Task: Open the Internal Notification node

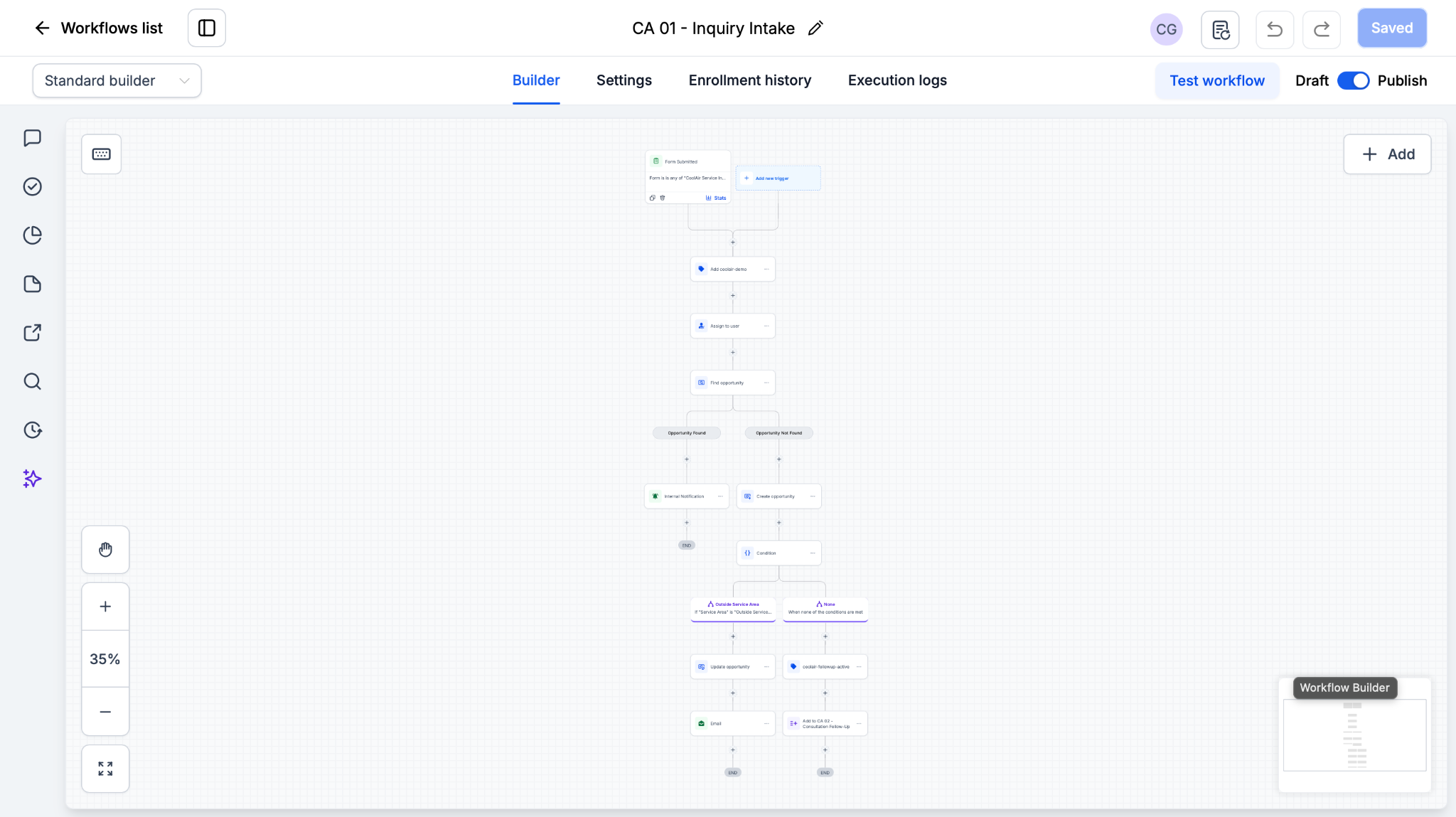Action: click(687, 496)
